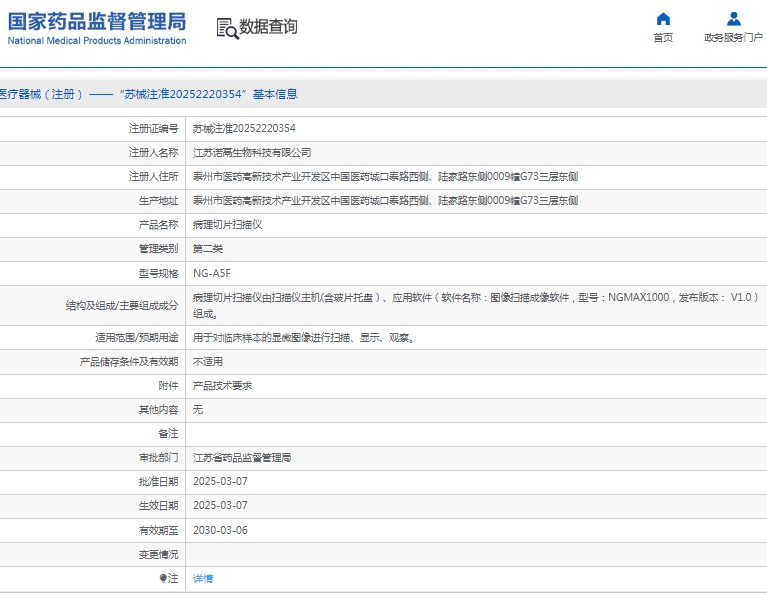Click the 不适用 storage condition value
This screenshot has height=595, width=767.
(x=207, y=362)
